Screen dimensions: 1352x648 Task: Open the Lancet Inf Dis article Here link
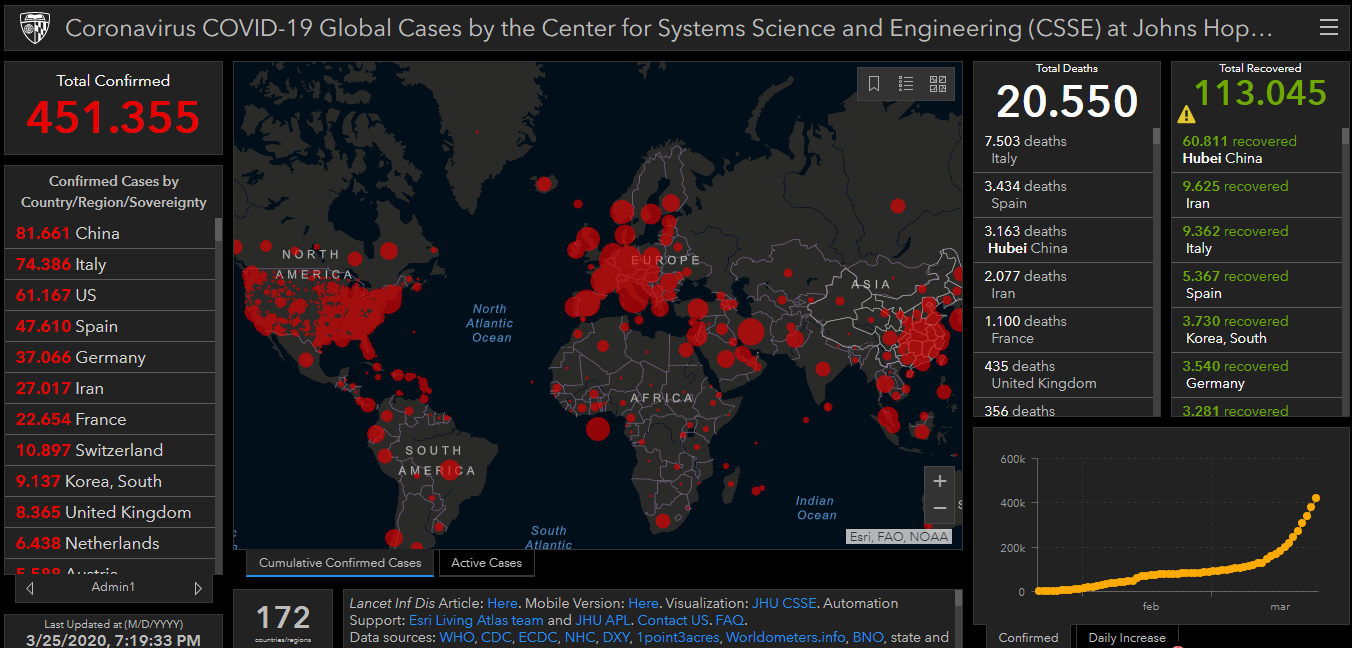pyautogui.click(x=502, y=603)
